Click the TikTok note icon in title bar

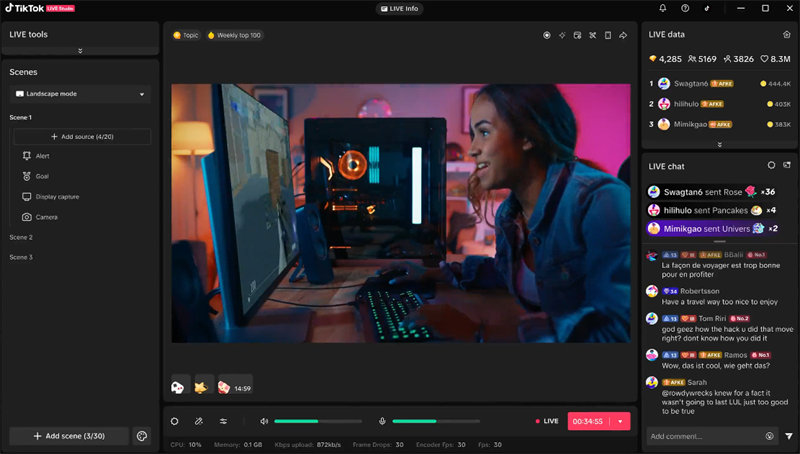pyautogui.click(x=707, y=8)
